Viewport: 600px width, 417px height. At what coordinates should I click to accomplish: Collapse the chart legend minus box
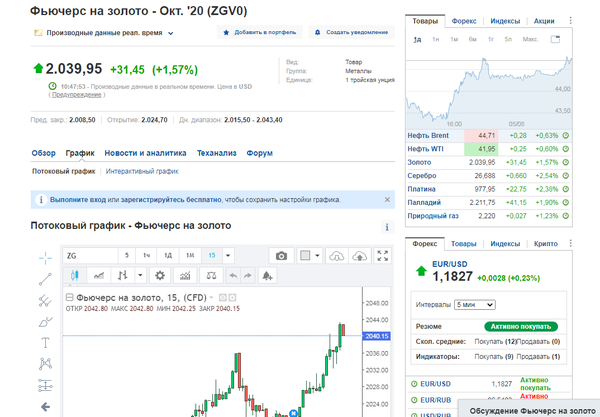tap(69, 297)
